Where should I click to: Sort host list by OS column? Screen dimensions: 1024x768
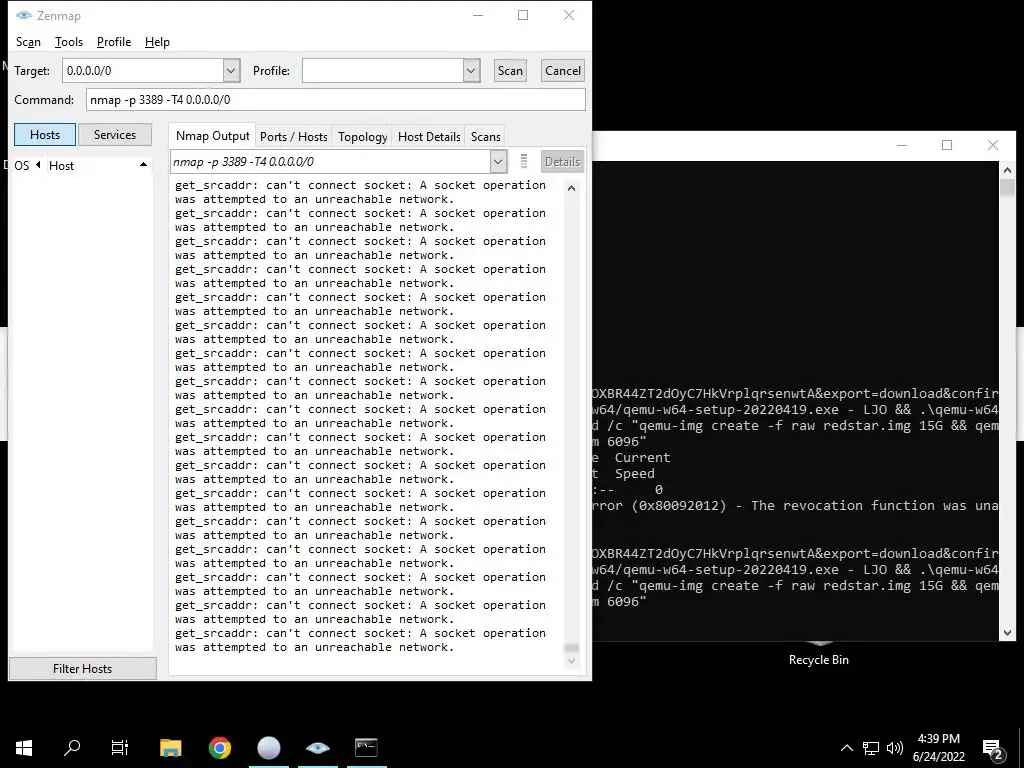22,165
